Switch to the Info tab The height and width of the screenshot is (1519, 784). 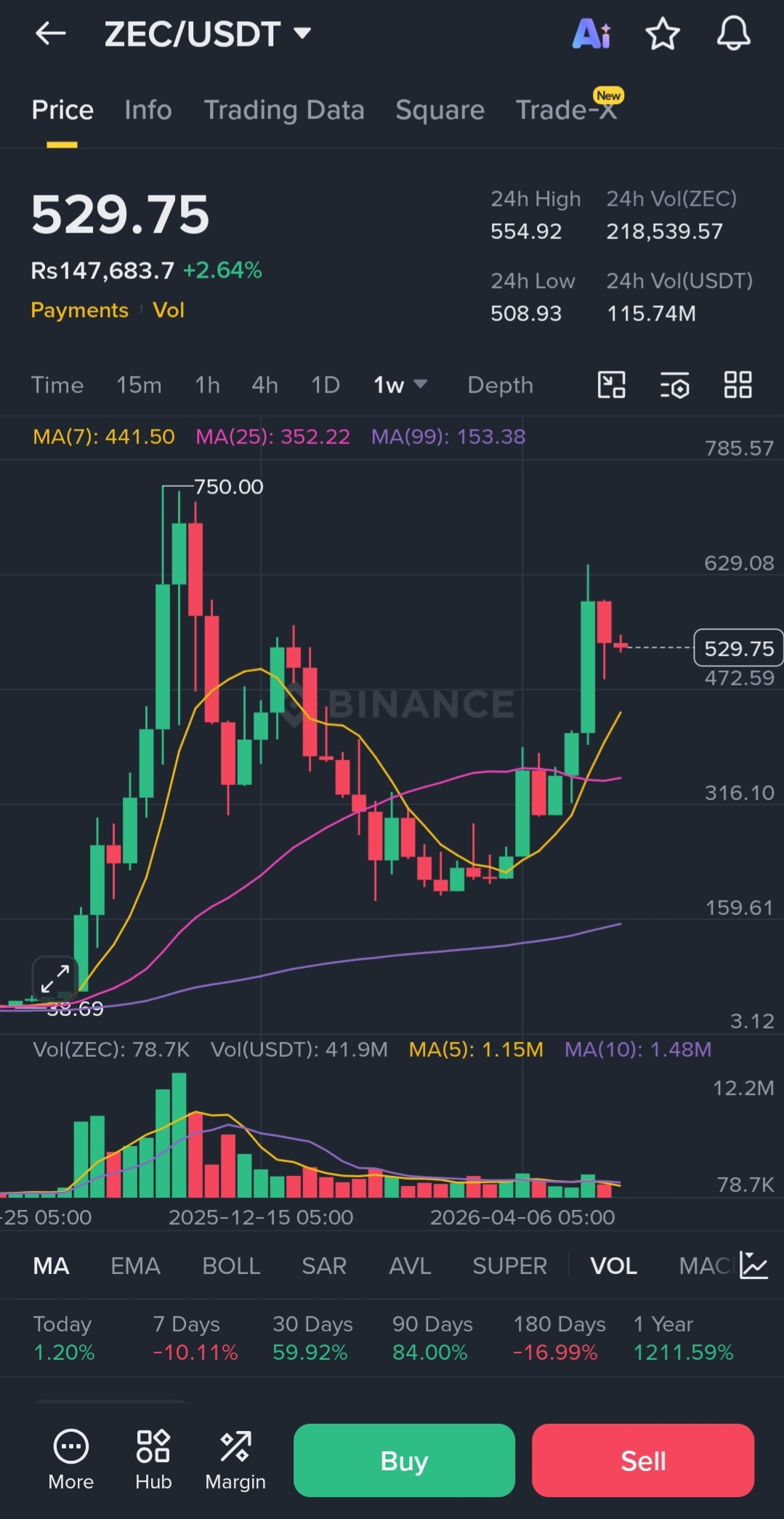148,110
